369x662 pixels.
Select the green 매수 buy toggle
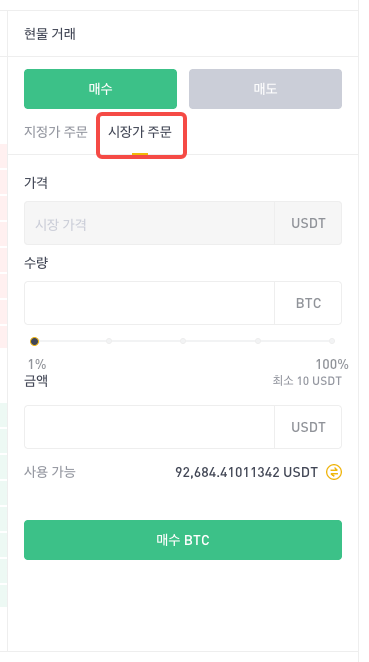click(x=100, y=89)
